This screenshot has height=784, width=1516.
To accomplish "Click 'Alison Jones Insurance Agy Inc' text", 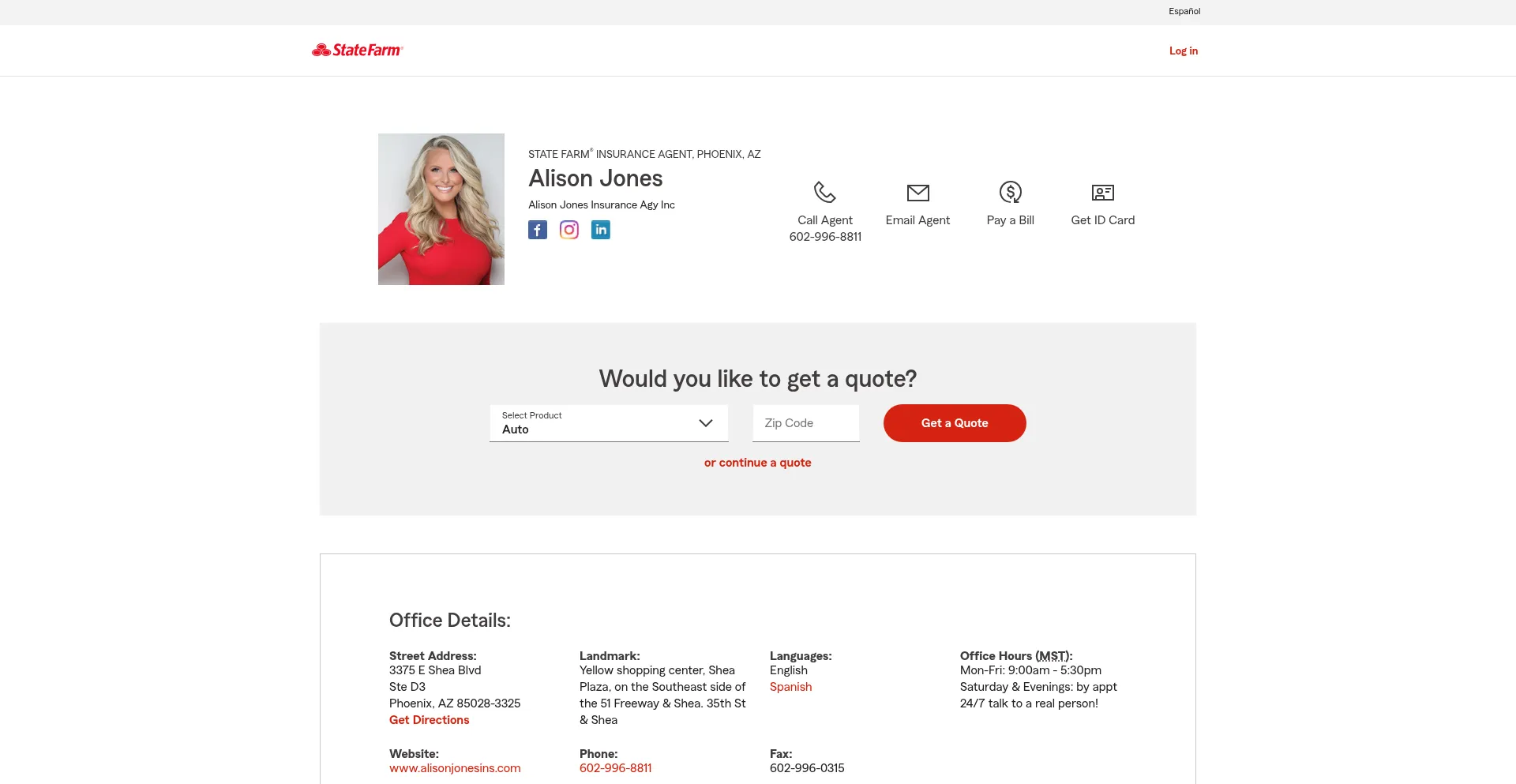I will (x=602, y=204).
